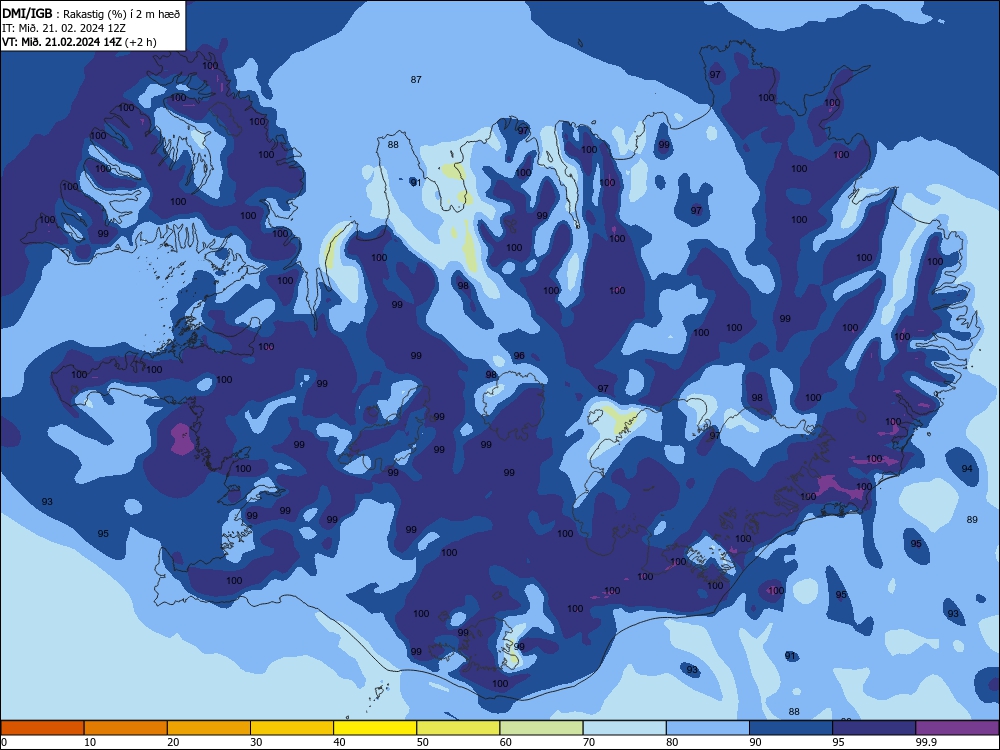Pick the pale green 60–70 legend swatch
1000x750 pixels.
(541, 728)
